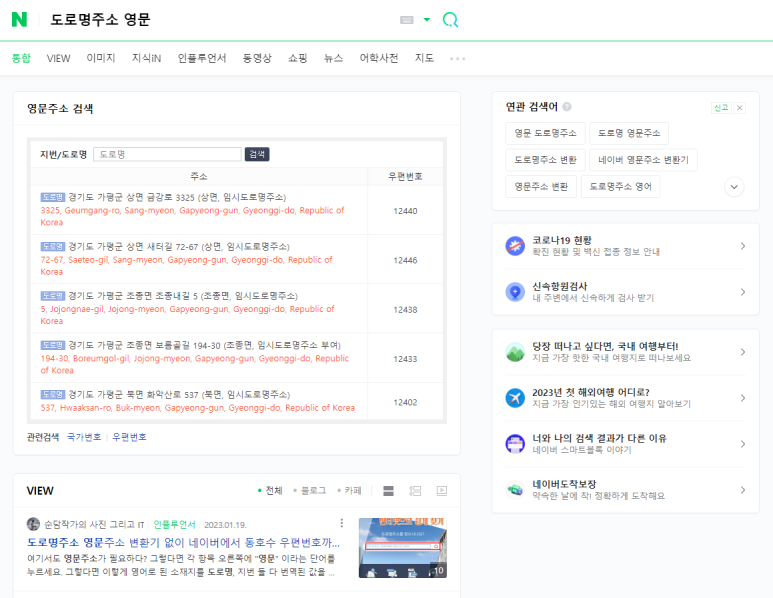The width and height of the screenshot is (773, 598).
Task: Select the Geumgang-ro 3325 English address
Action: click(x=192, y=216)
